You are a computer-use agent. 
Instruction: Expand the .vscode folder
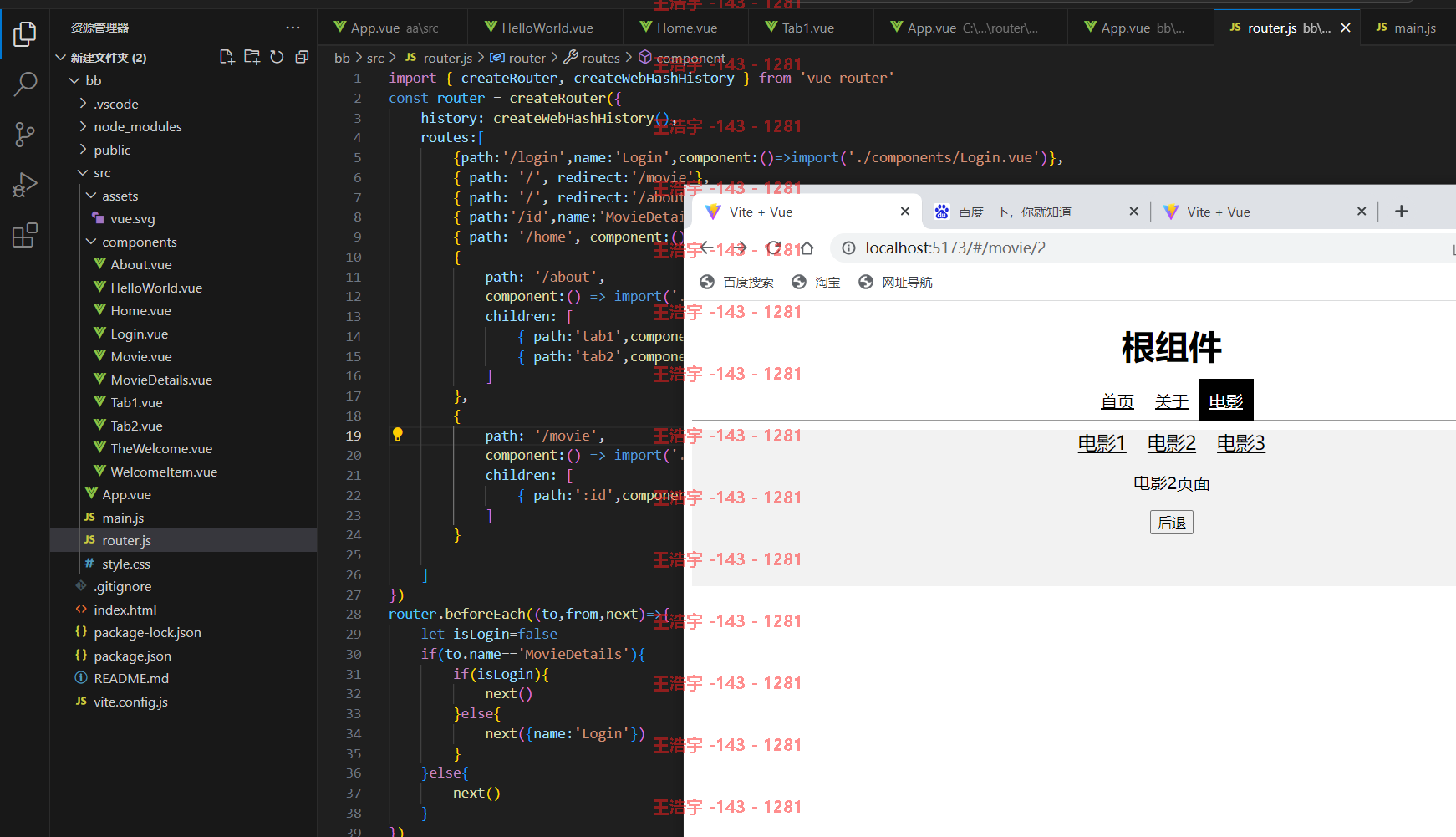(x=83, y=104)
